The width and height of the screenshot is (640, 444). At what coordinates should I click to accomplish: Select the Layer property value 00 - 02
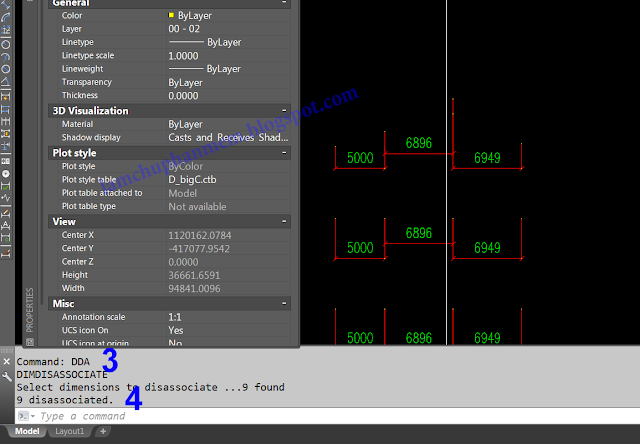pos(185,30)
